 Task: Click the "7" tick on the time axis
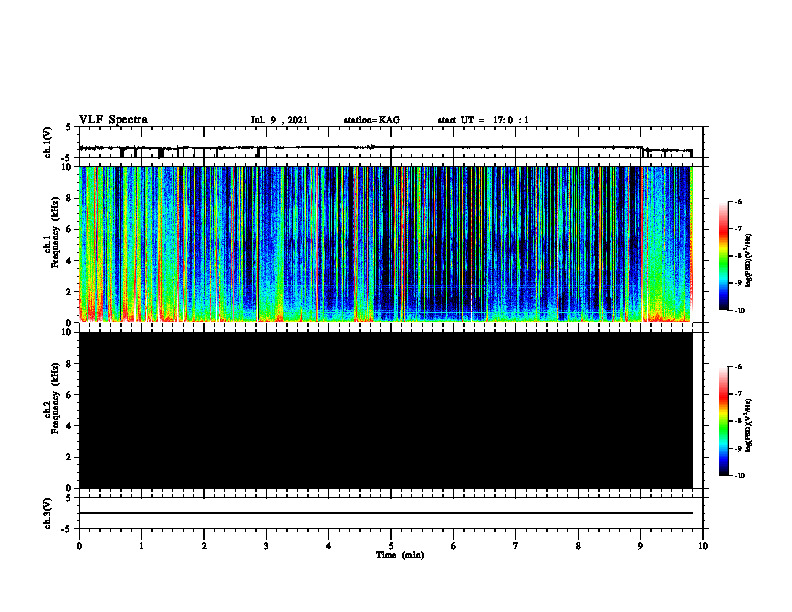(516, 546)
